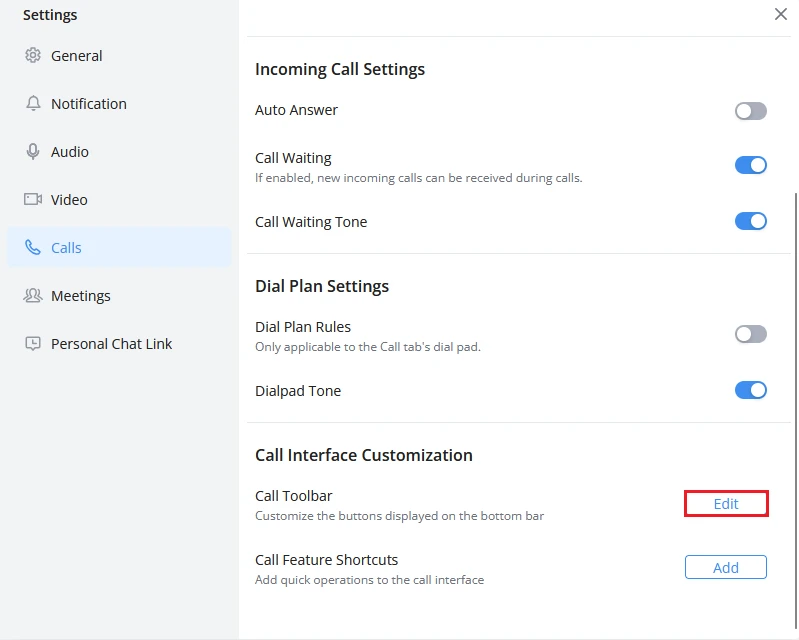Add a Call Feature Shortcut
The image size is (799, 640).
coord(726,567)
